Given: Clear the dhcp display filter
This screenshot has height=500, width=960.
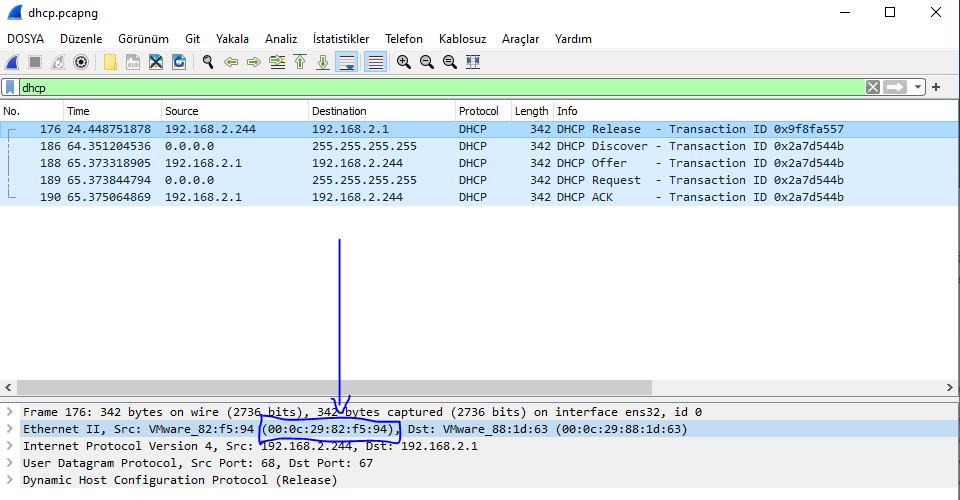Looking at the screenshot, I should (872, 88).
